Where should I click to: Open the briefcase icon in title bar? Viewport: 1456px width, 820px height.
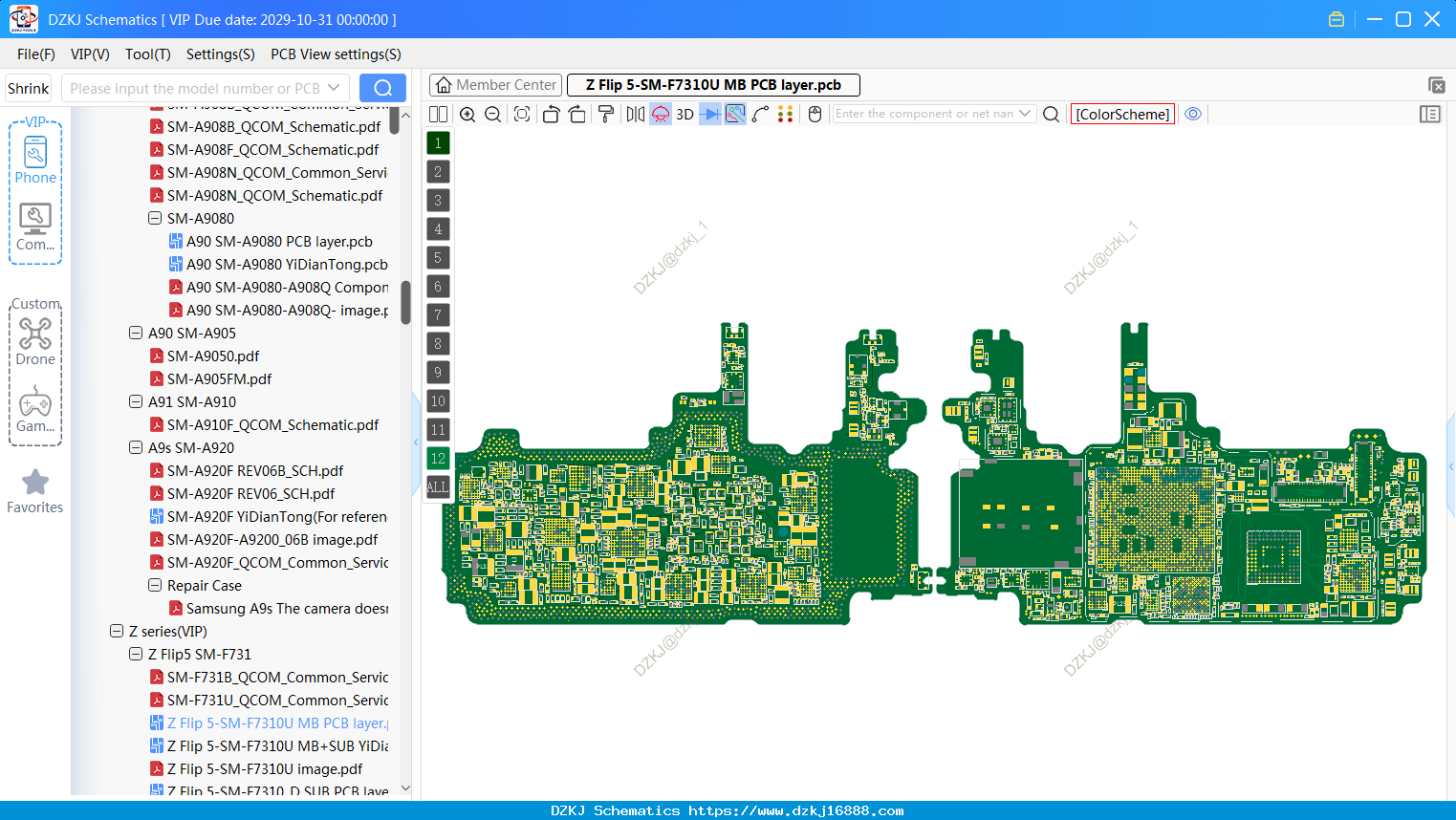(x=1336, y=19)
